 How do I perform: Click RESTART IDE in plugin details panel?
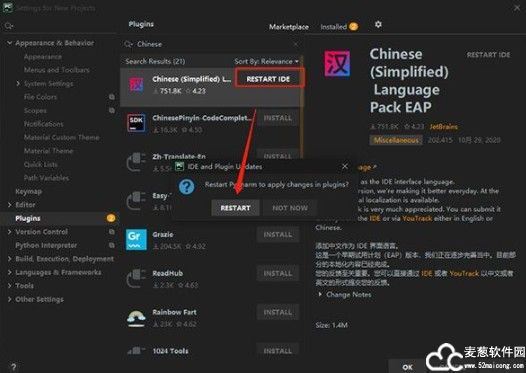(488, 55)
